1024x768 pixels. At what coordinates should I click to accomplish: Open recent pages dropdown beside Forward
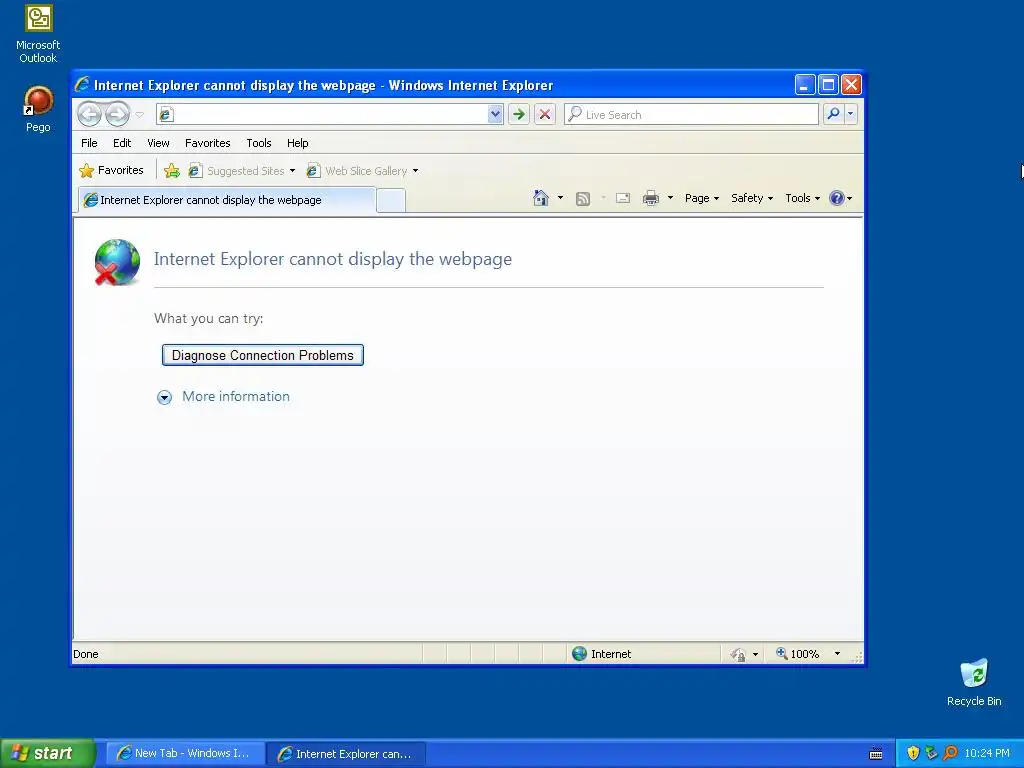click(x=139, y=115)
